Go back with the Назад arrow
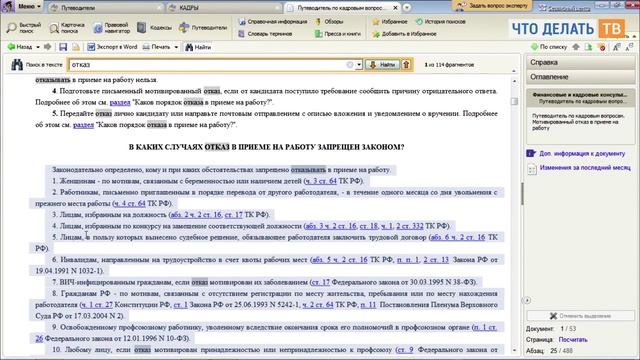This screenshot has height=360, width=640. [20, 47]
